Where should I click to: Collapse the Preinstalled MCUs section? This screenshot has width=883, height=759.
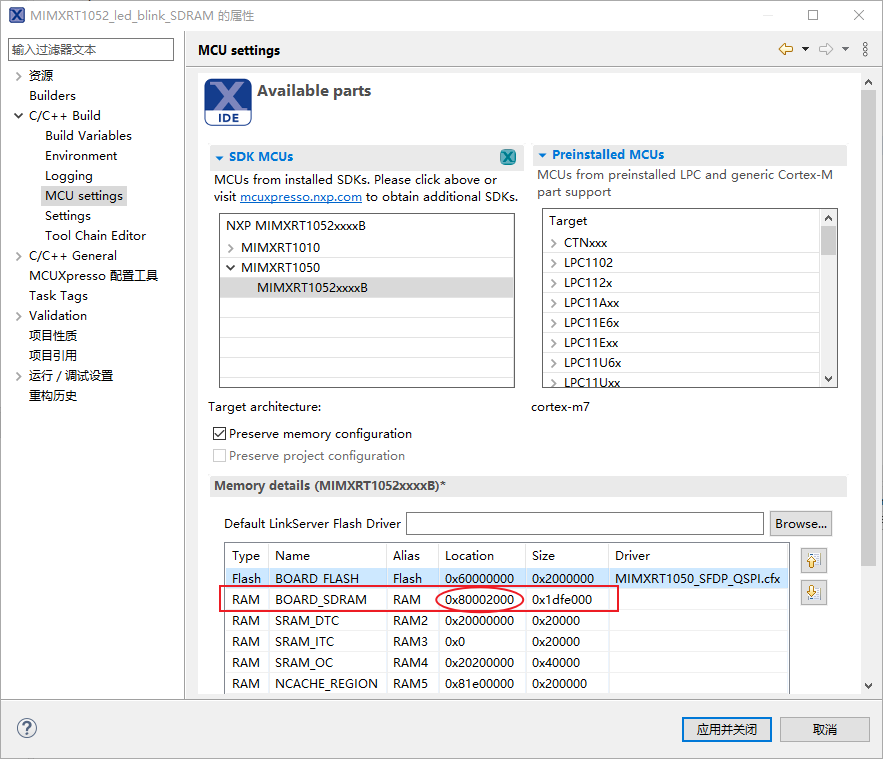[542, 155]
